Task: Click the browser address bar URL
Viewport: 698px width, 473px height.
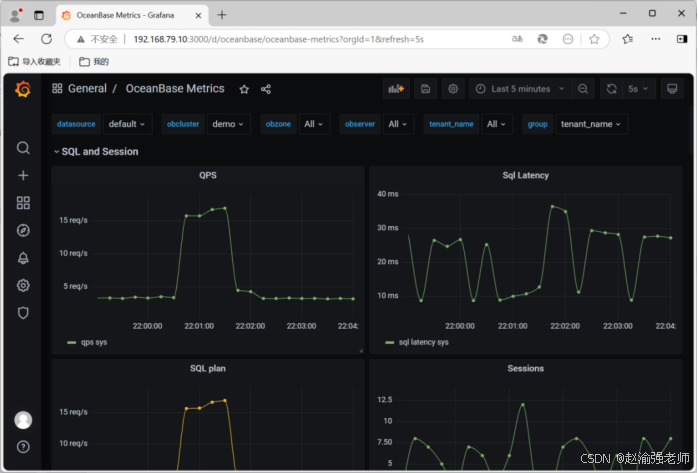Action: (x=279, y=39)
